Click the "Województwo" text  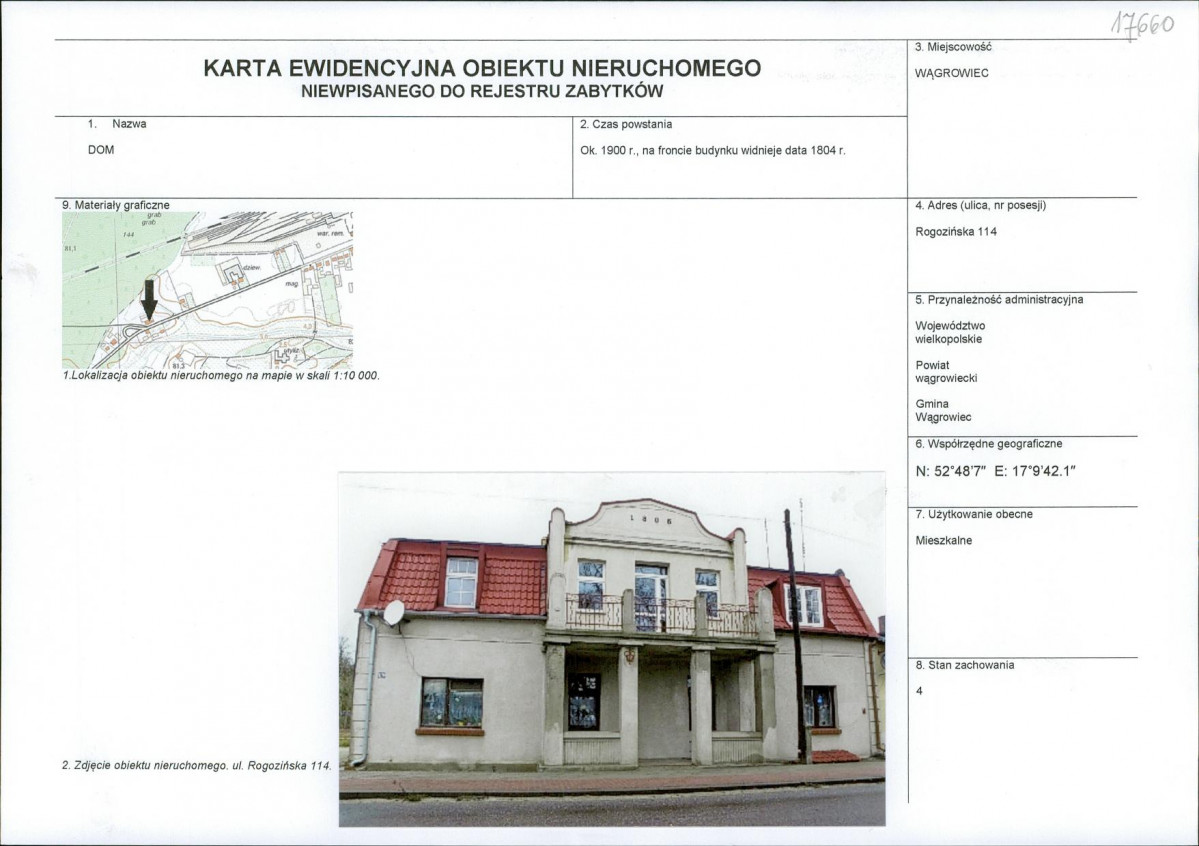tap(950, 326)
